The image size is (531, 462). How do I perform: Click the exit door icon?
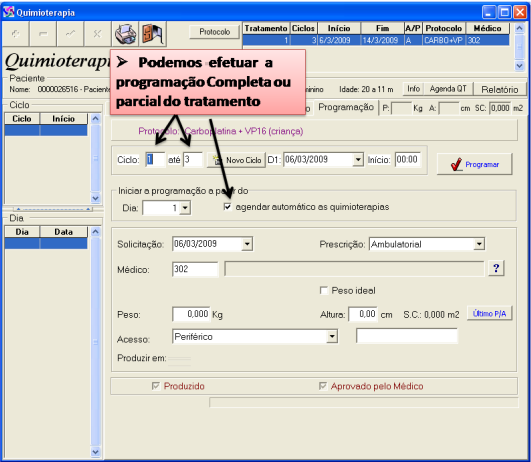152,34
